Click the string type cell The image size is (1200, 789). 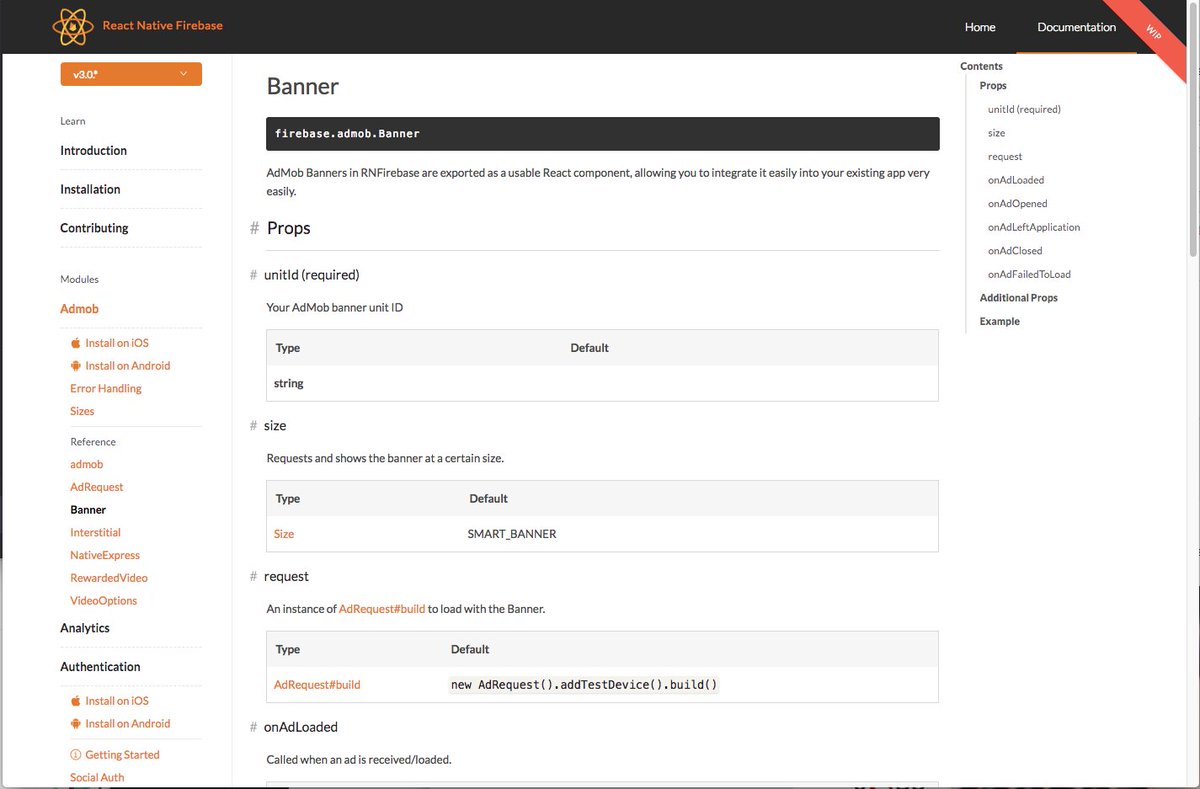pos(289,383)
